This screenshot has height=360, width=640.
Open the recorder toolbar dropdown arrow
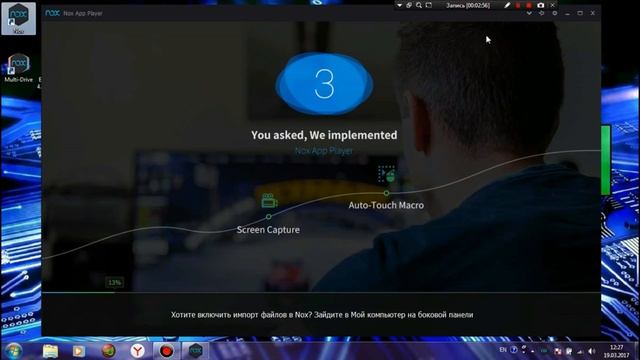click(x=399, y=5)
